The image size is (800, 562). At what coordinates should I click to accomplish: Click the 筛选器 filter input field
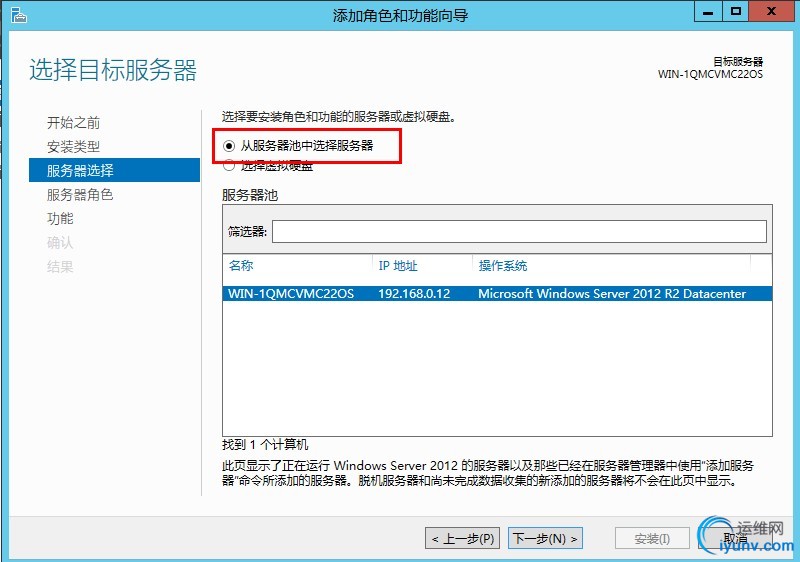click(x=519, y=232)
